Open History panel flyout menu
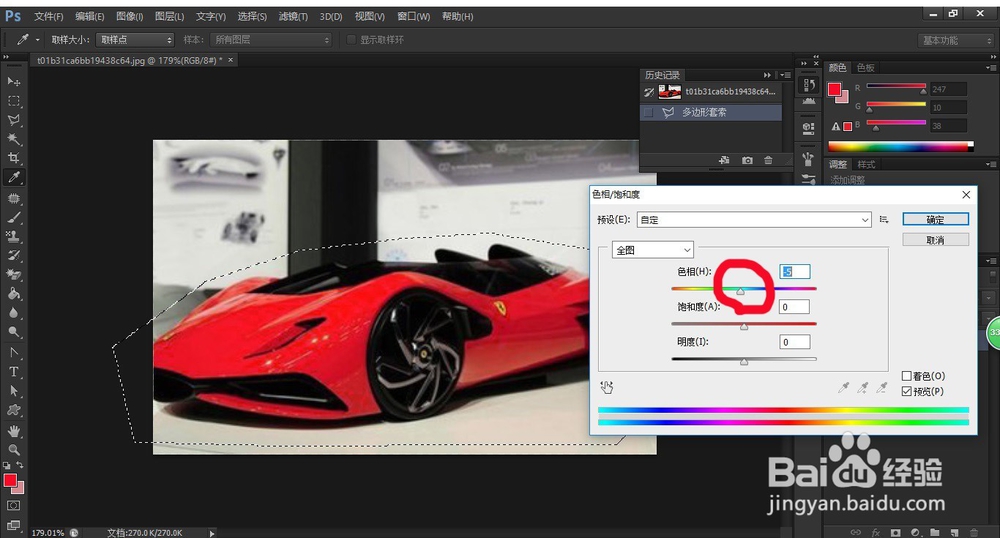The height and width of the screenshot is (538, 1000). click(786, 75)
